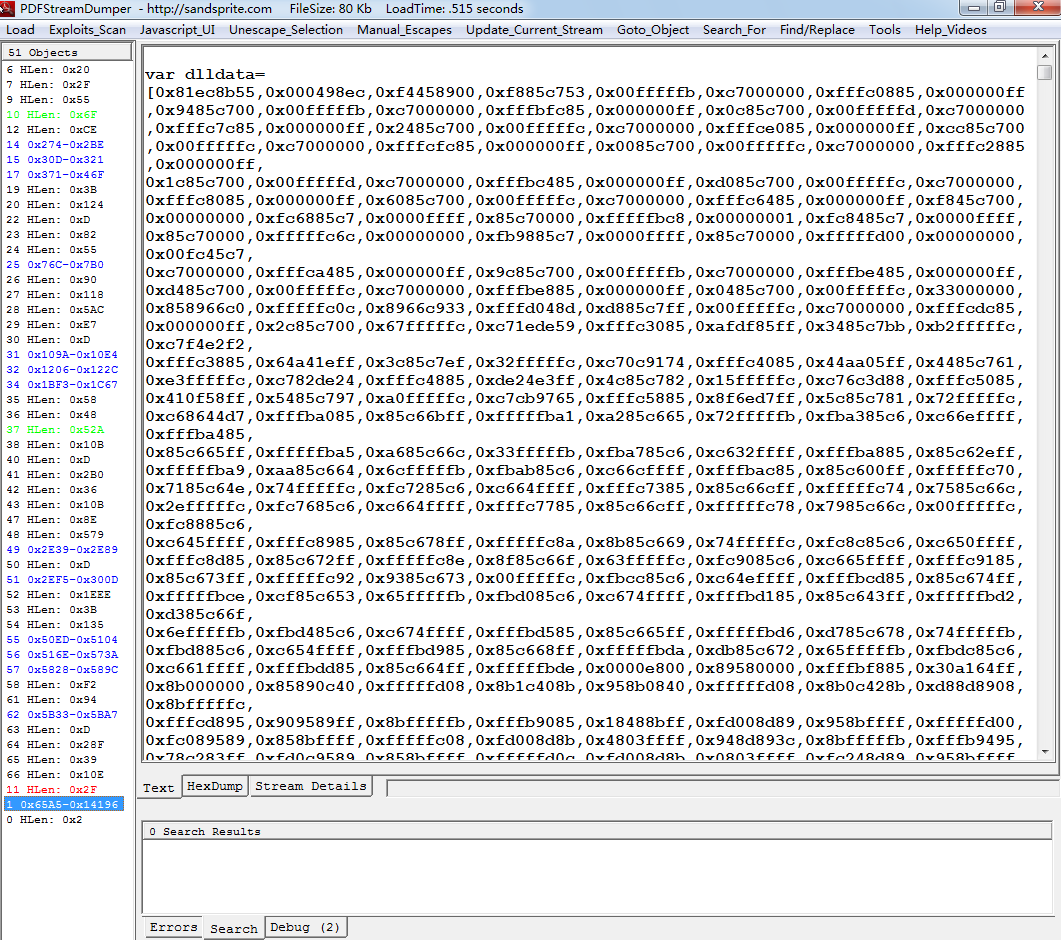Select highlighted object 1 0x65A5-0x14196
The height and width of the screenshot is (940, 1061).
pyautogui.click(x=64, y=805)
